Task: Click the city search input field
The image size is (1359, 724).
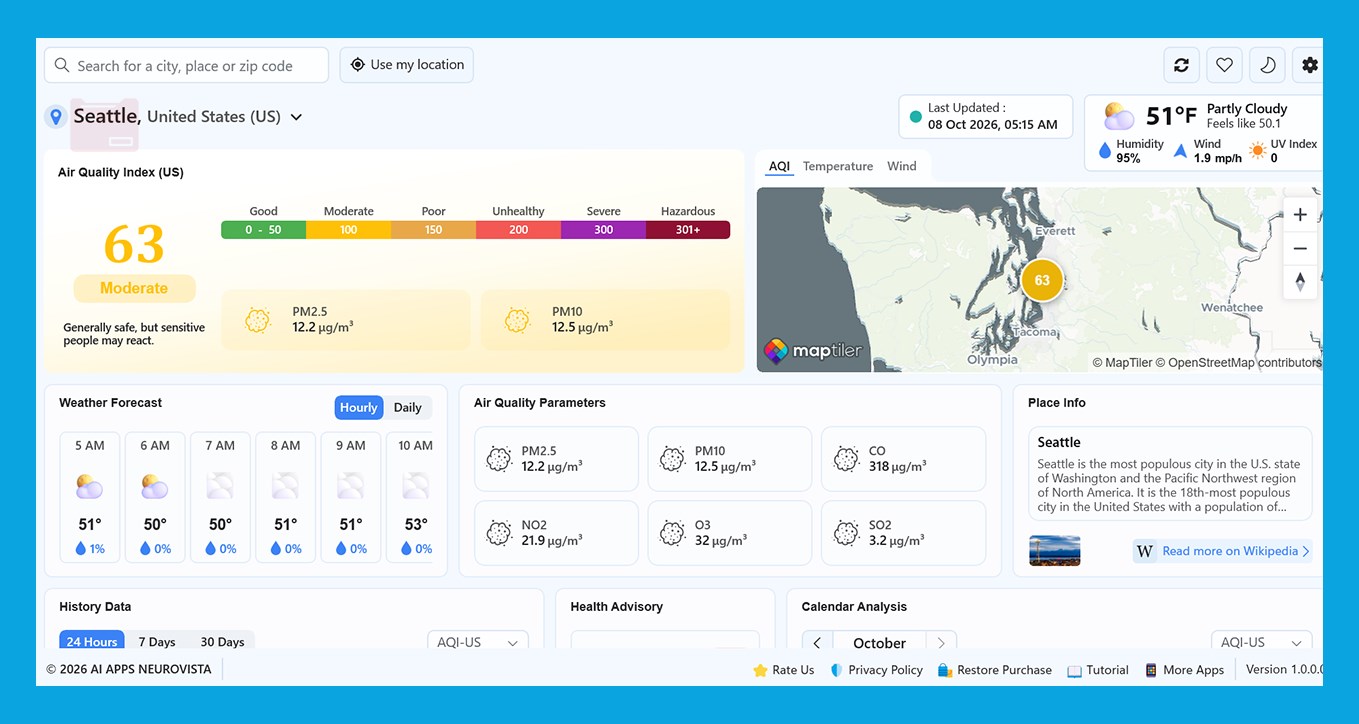Action: tap(186, 65)
